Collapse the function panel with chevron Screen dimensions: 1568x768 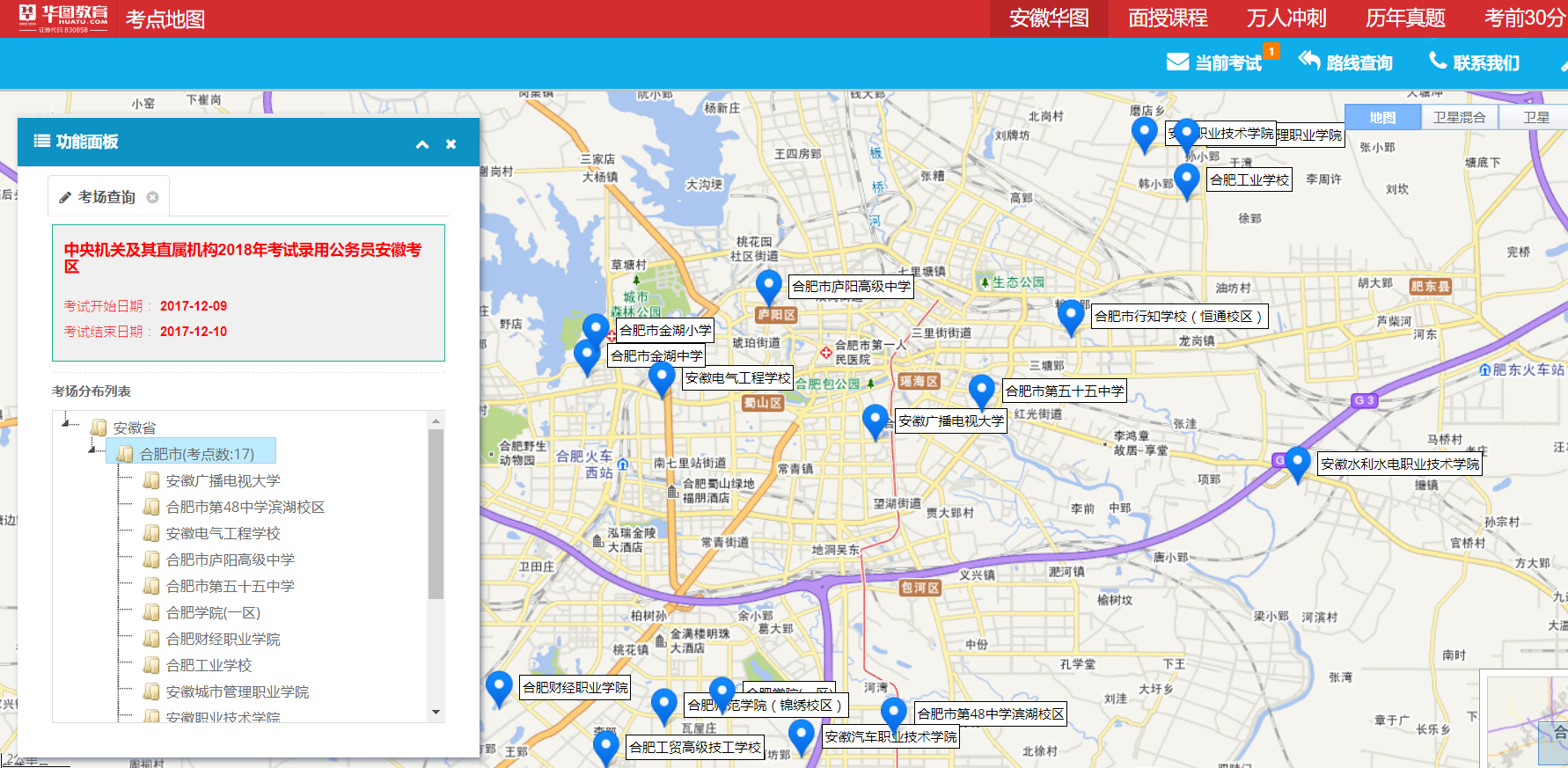tap(422, 144)
